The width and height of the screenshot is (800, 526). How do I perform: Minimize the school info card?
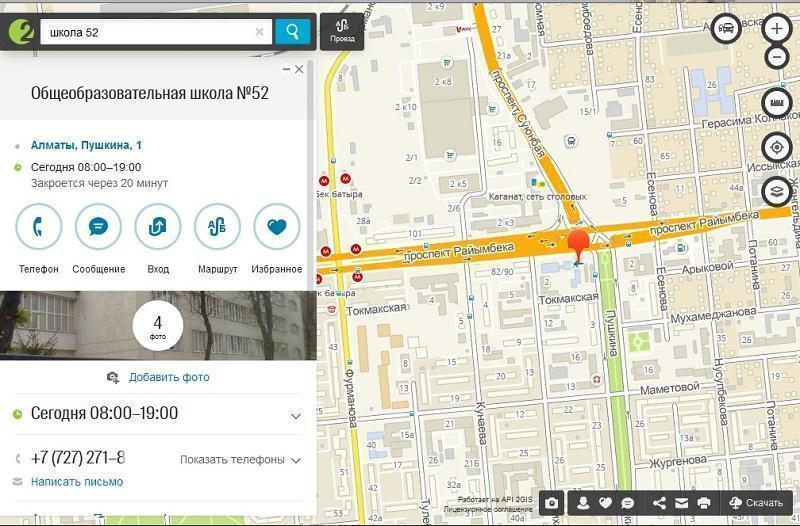(x=286, y=69)
